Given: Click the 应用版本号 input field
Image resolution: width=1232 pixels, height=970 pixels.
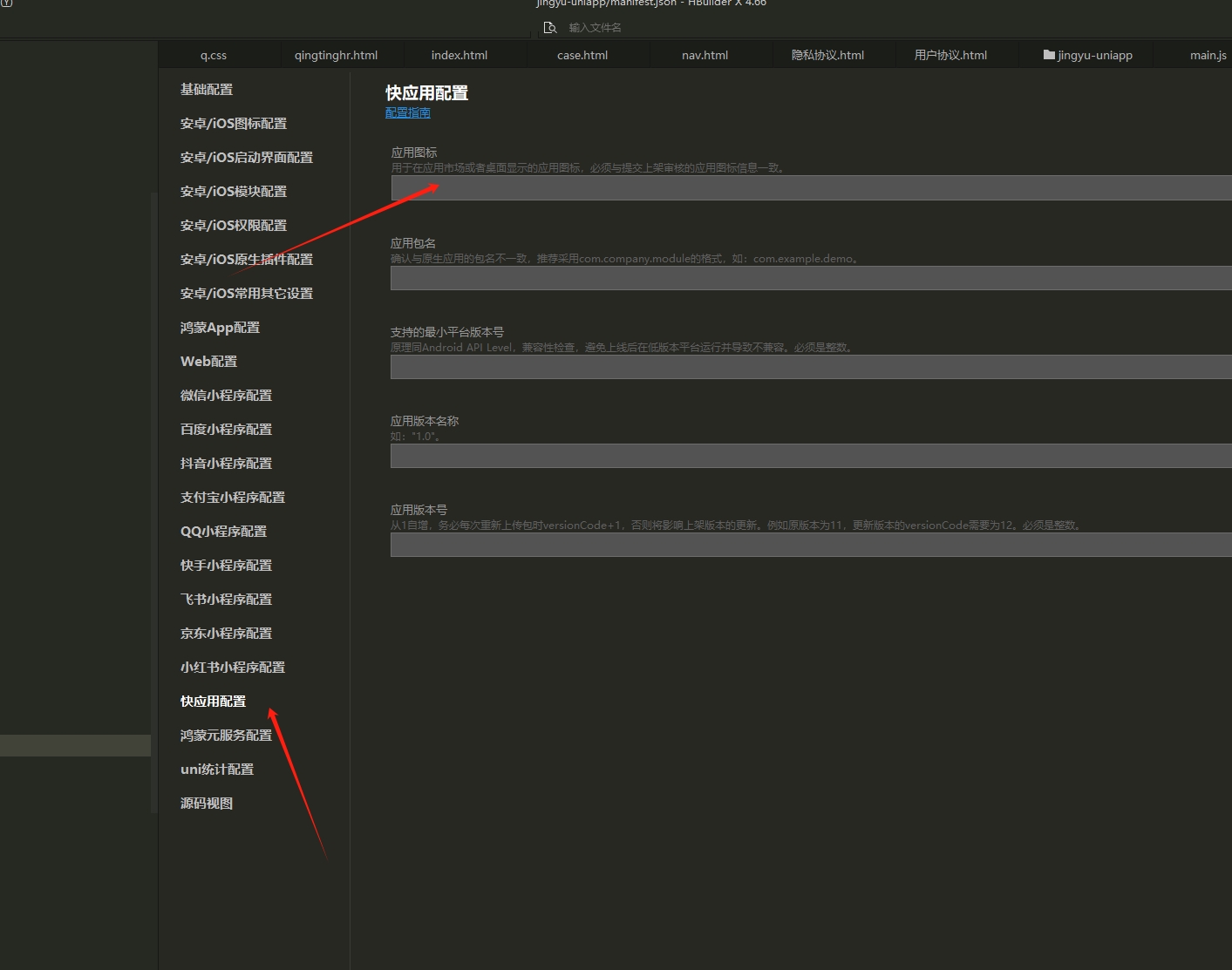Looking at the screenshot, I should point(811,545).
